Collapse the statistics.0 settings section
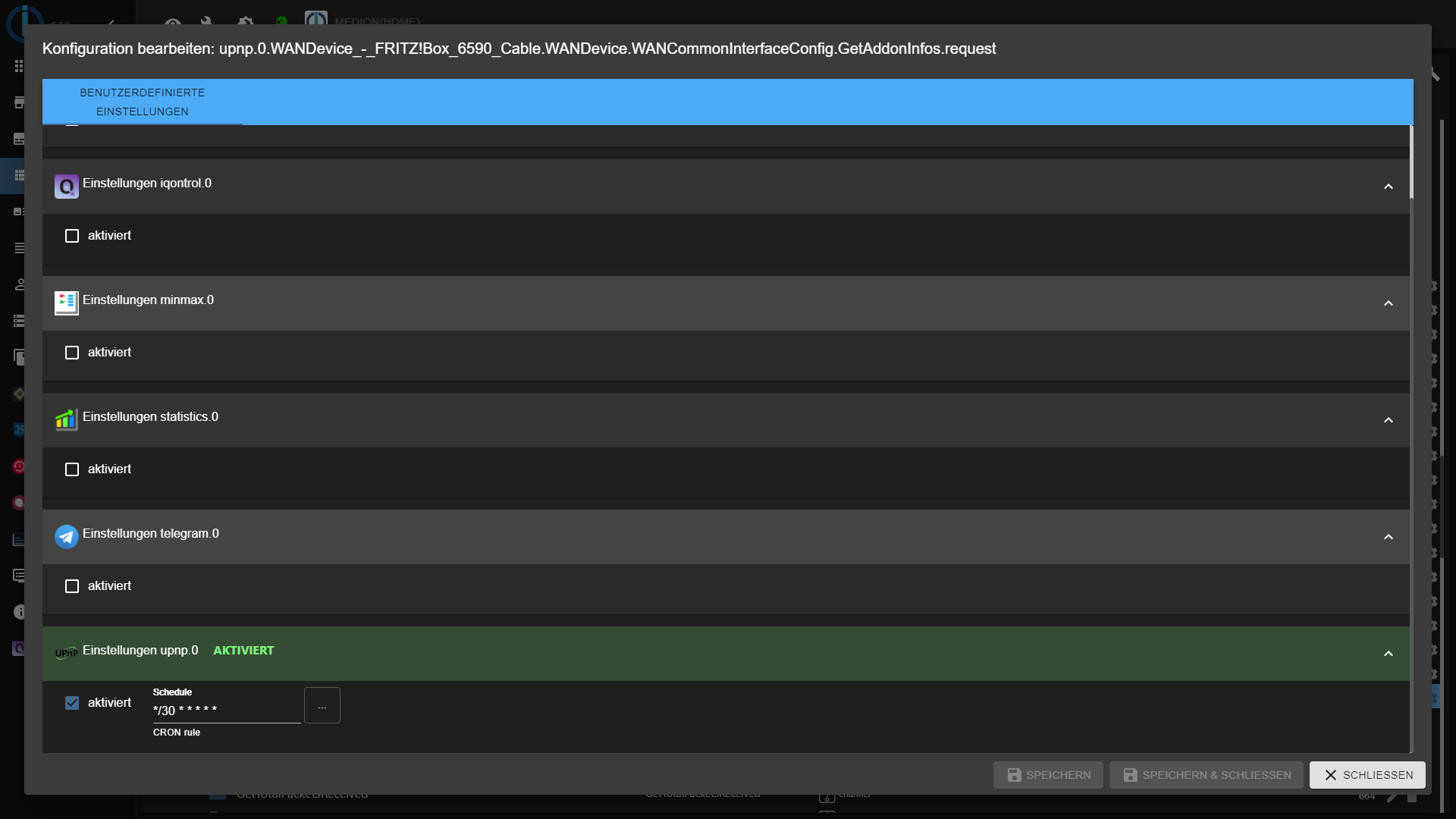The height and width of the screenshot is (819, 1456). [x=1388, y=420]
